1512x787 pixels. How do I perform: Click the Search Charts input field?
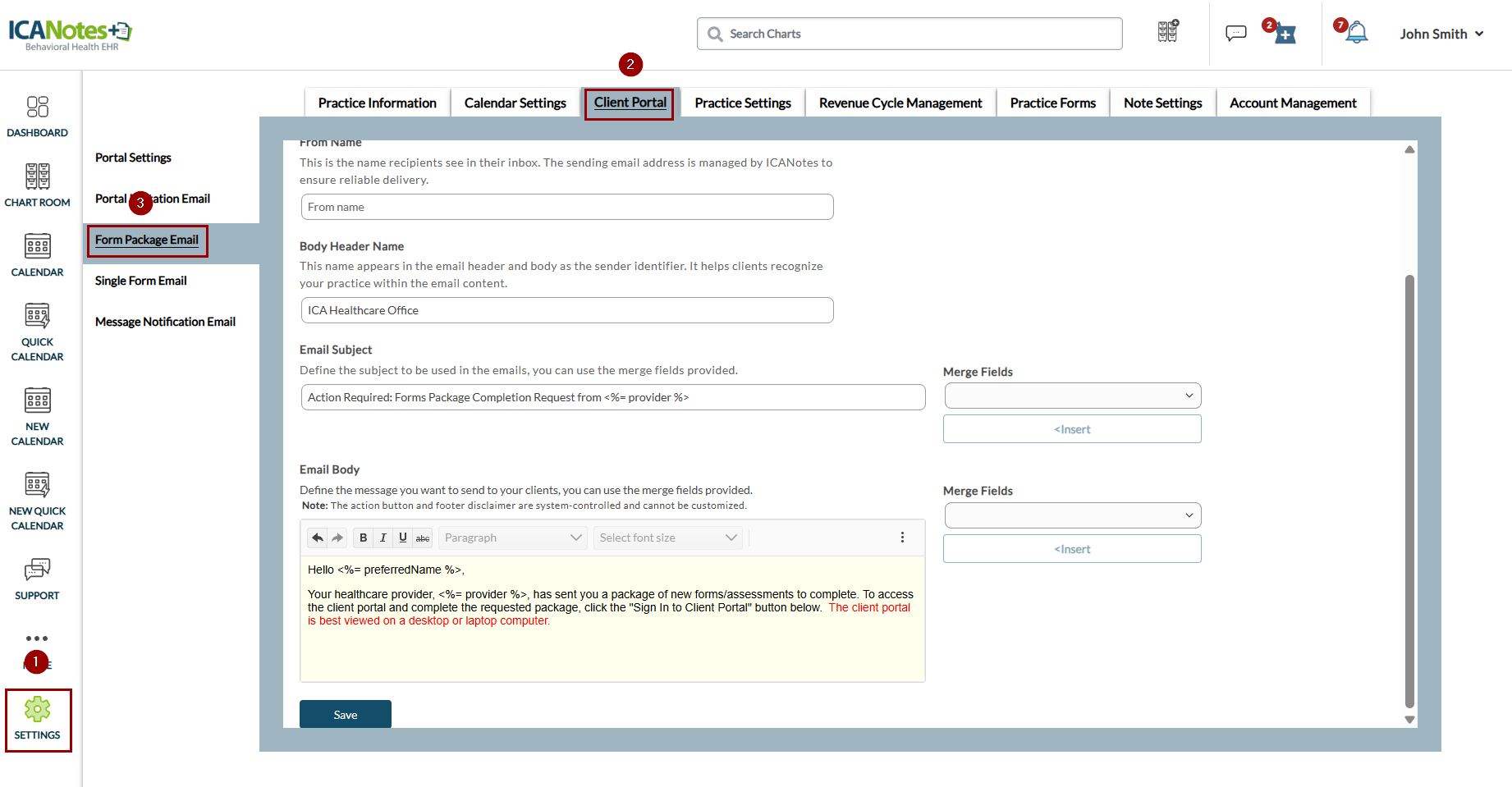pyautogui.click(x=909, y=34)
